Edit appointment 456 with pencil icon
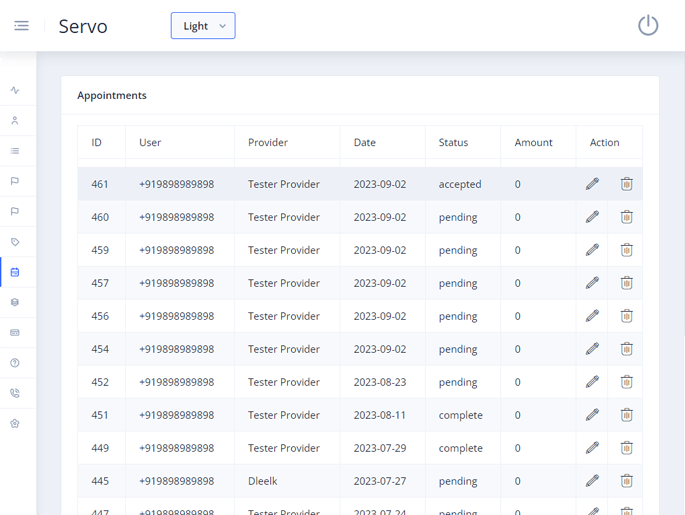The width and height of the screenshot is (685, 515). coord(592,316)
